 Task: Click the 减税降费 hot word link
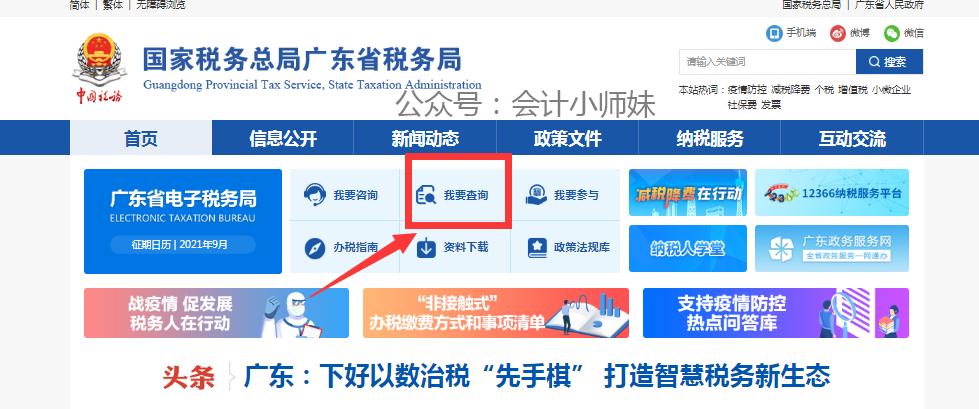pos(790,89)
